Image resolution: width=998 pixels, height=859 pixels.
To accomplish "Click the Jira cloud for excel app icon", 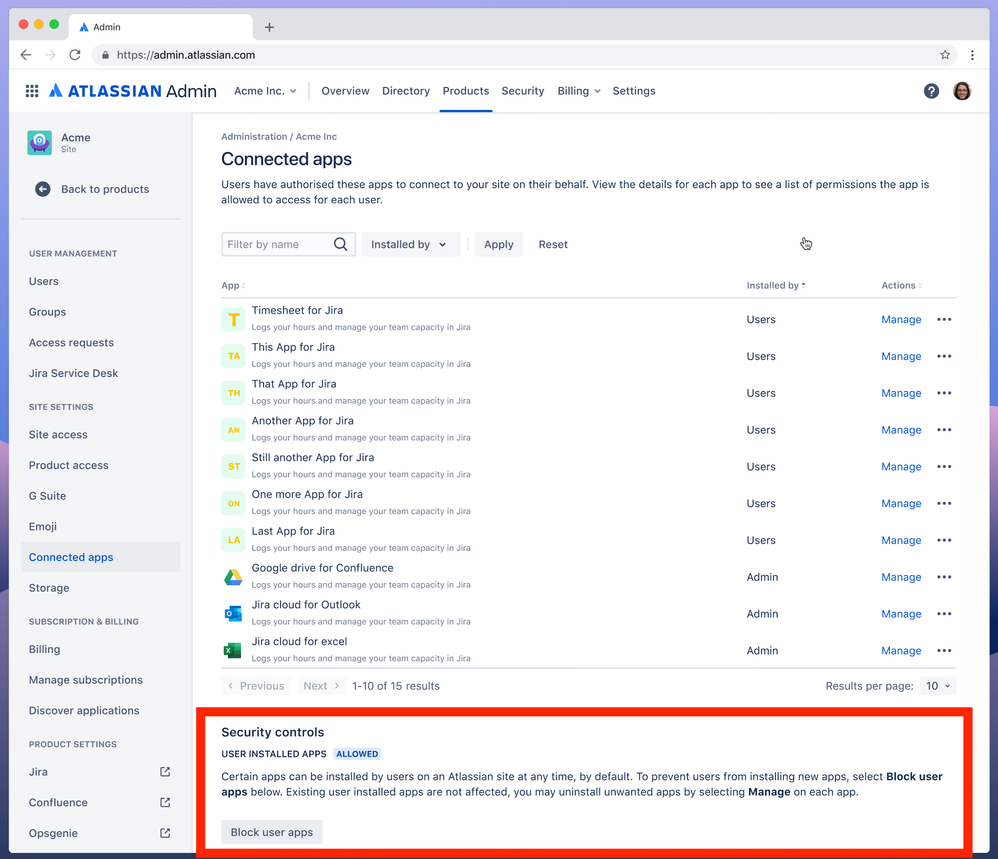I will [x=232, y=650].
